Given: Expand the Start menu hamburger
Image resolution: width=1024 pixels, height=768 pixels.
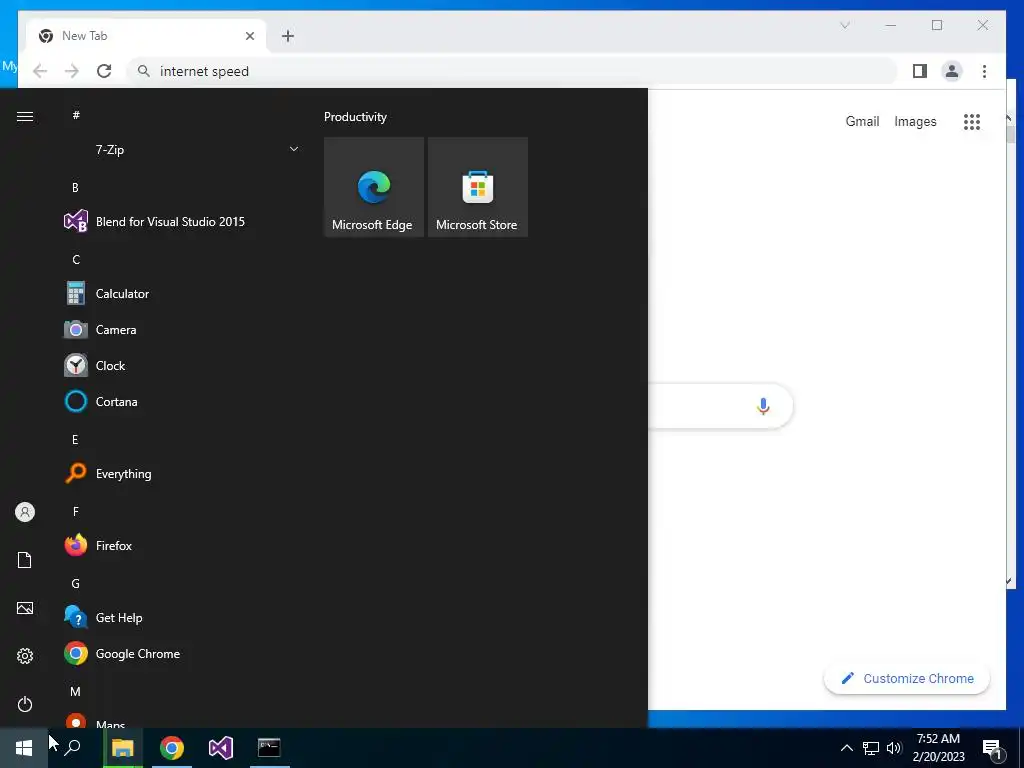Looking at the screenshot, I should (x=25, y=116).
